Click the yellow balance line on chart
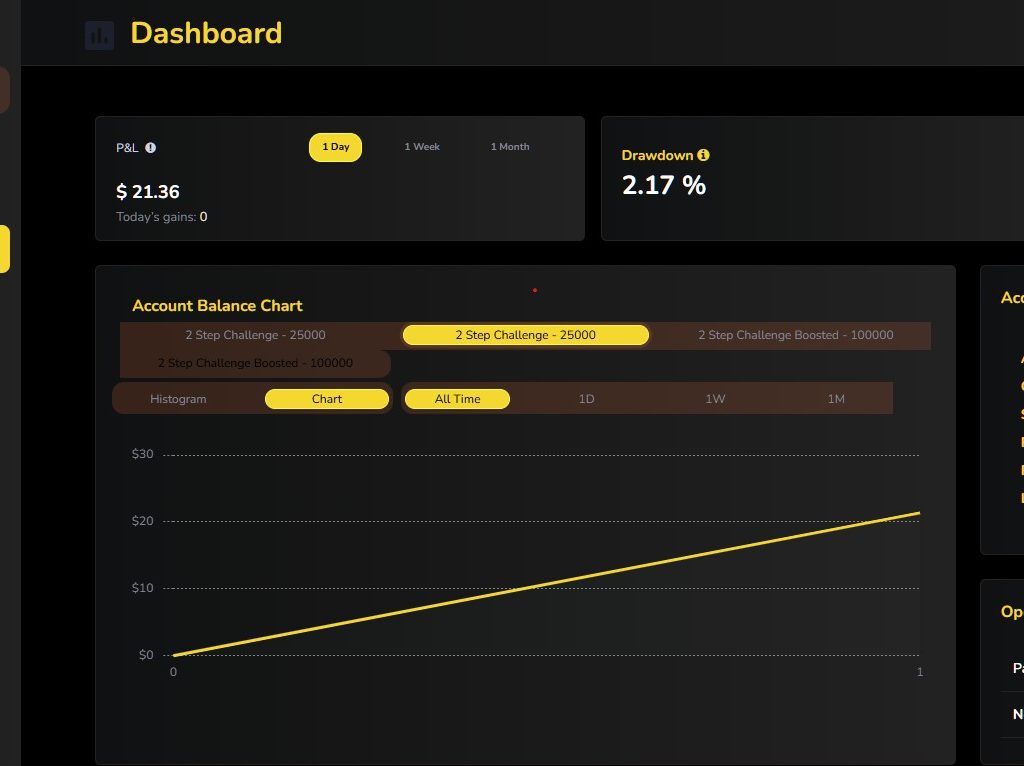 [x=546, y=584]
